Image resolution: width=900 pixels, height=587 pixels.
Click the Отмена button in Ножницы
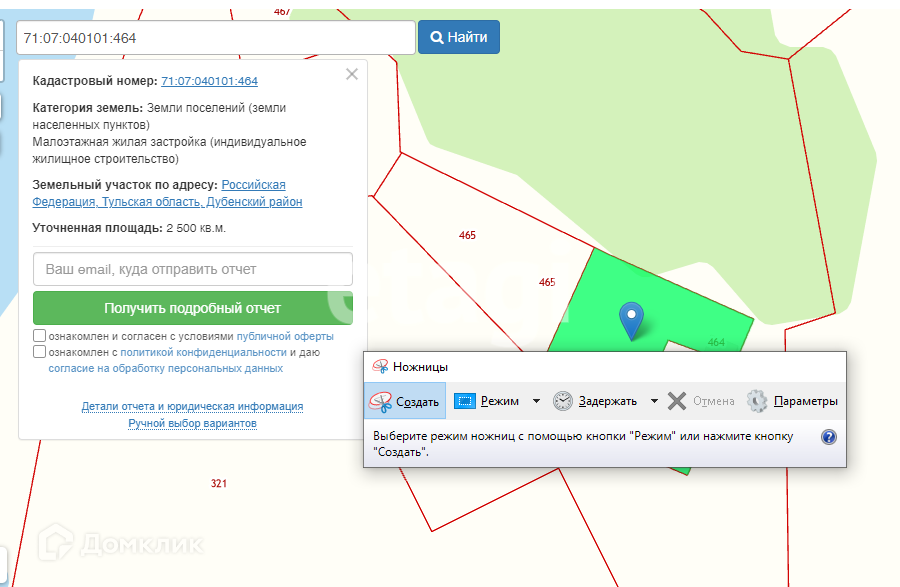(701, 401)
